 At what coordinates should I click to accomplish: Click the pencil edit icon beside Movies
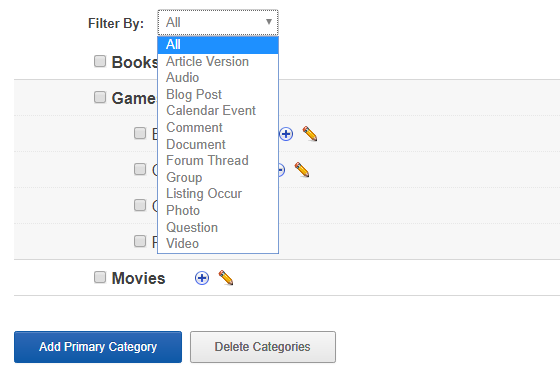coord(226,278)
